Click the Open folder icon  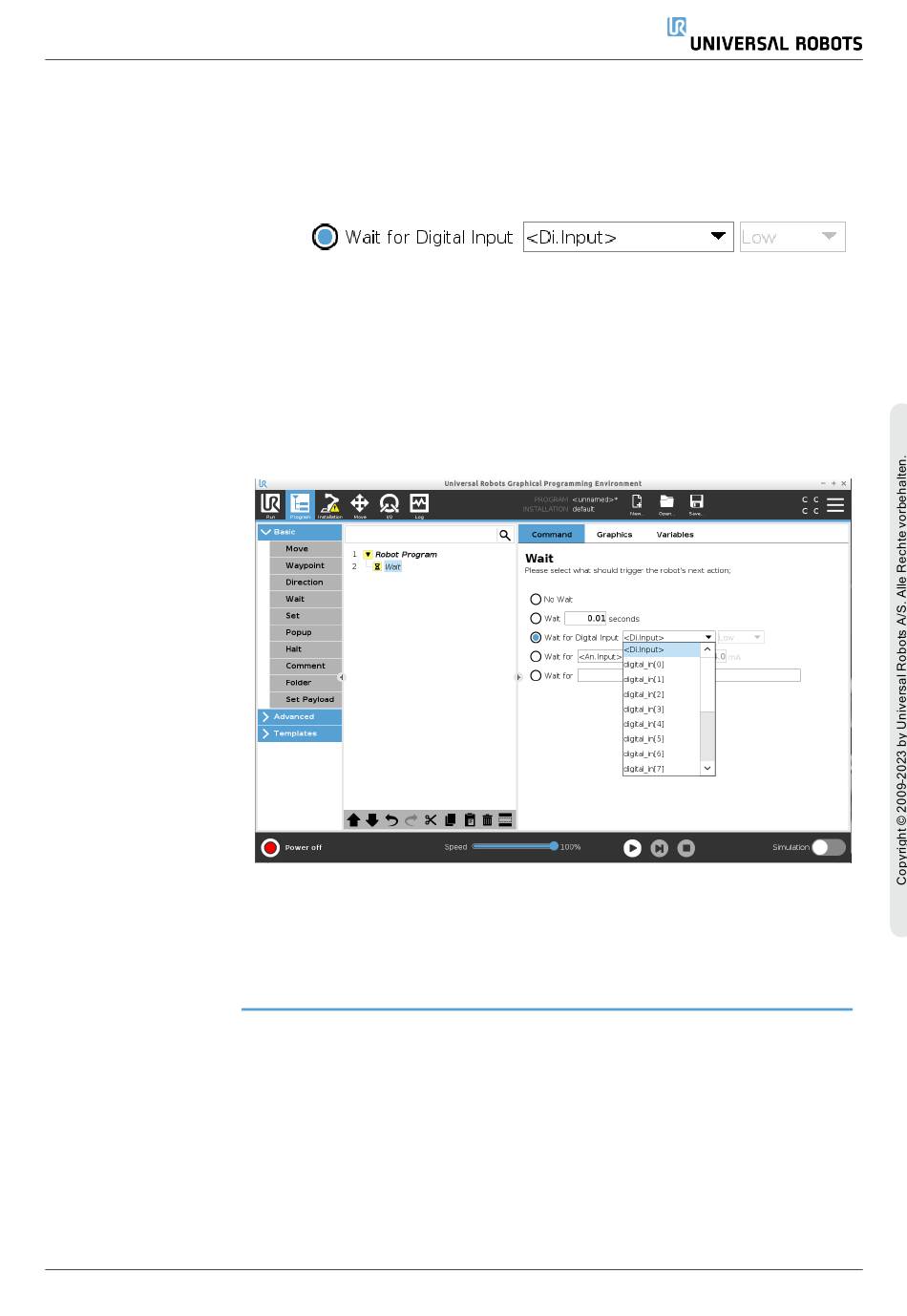[666, 503]
